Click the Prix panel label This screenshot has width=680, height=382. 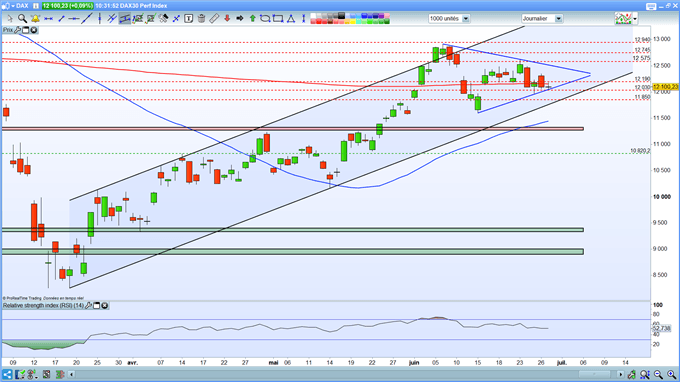pyautogui.click(x=8, y=30)
